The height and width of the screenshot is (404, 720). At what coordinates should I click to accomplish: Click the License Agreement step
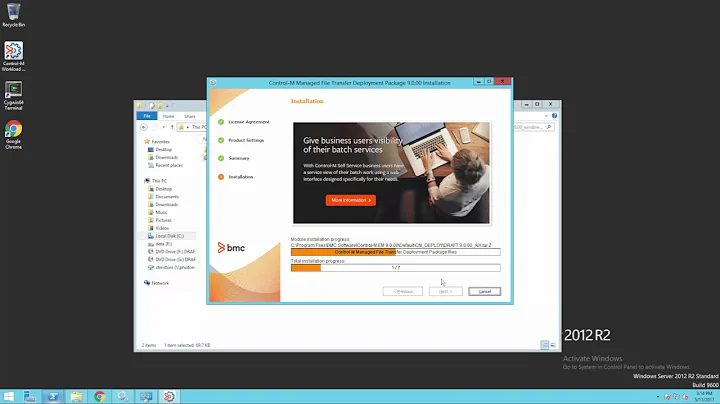pos(248,122)
